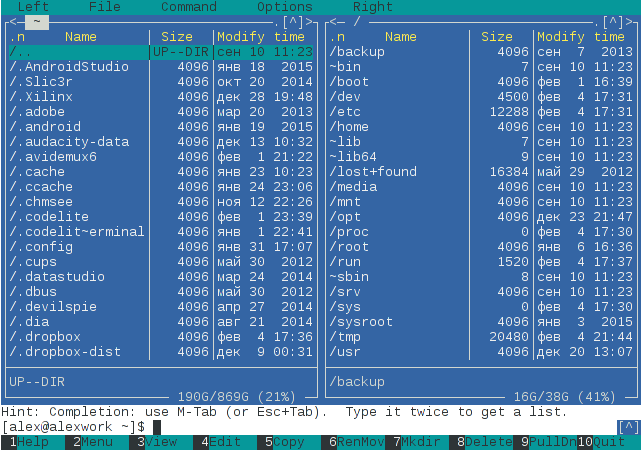This screenshot has height=450, width=642.
Task: Open the Options menu
Action: (285, 7)
